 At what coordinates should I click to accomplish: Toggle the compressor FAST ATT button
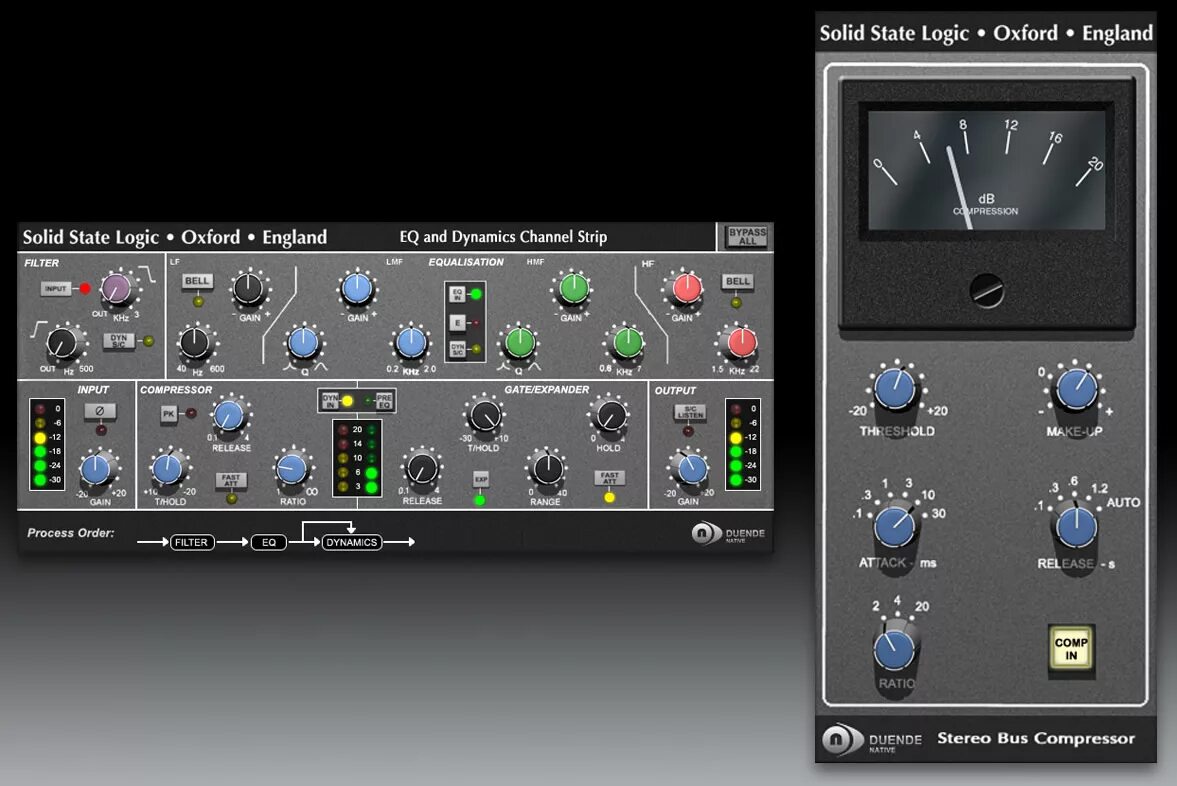click(230, 479)
